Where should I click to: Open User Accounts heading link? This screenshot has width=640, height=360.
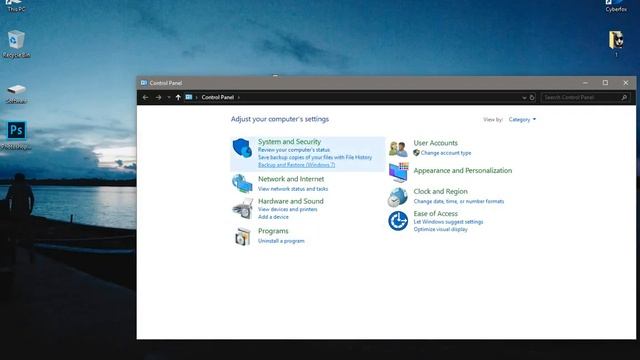436,143
